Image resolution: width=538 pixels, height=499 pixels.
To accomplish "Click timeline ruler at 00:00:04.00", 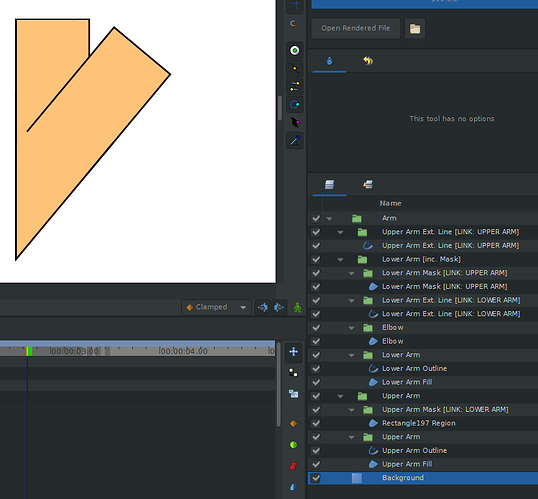I will [x=183, y=351].
